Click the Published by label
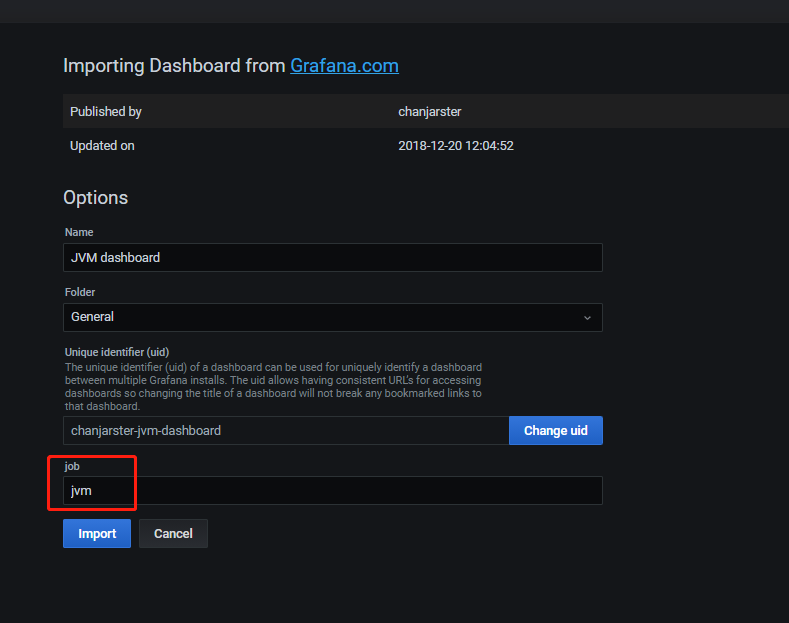The image size is (789, 623). [106, 112]
